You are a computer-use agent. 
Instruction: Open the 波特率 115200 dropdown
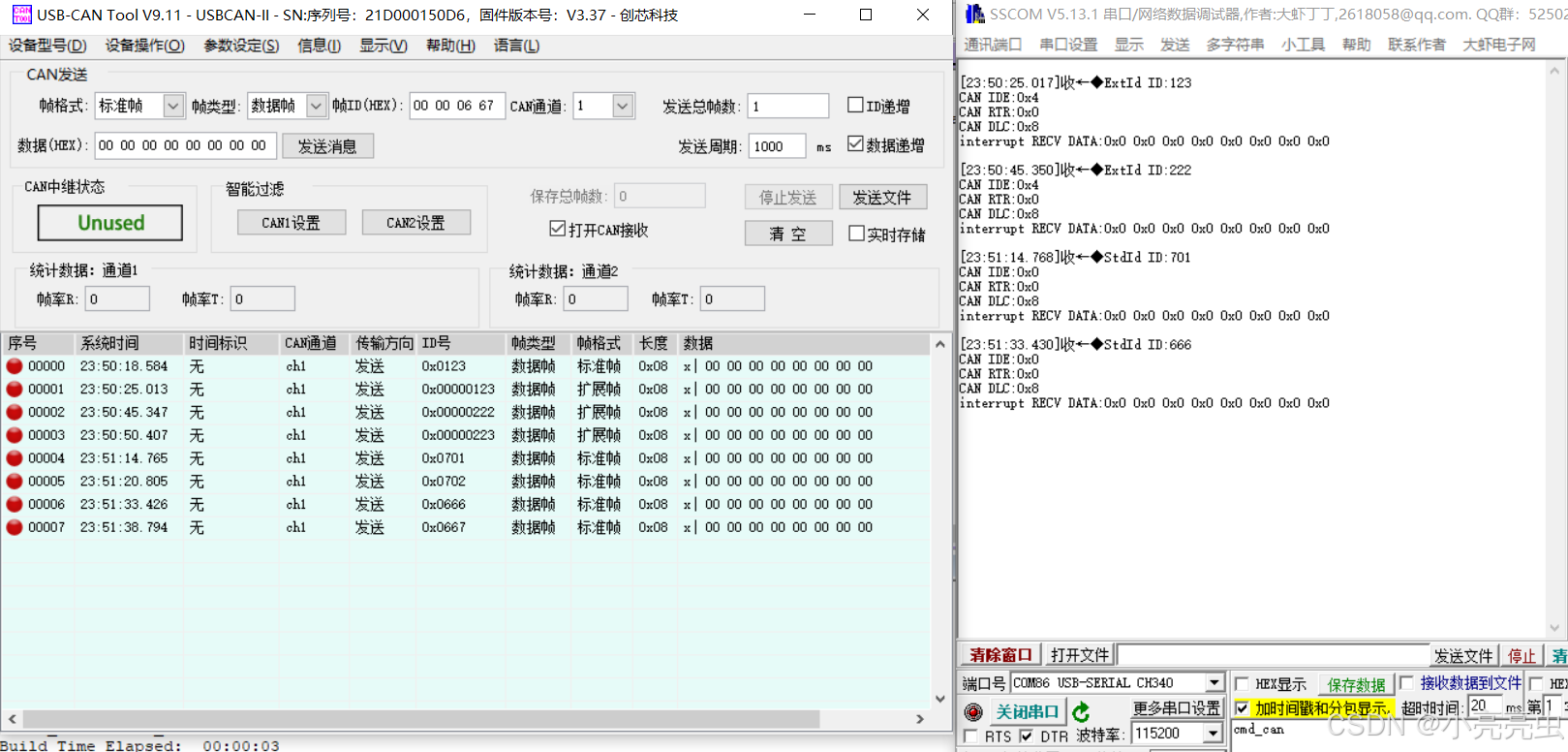(1214, 734)
